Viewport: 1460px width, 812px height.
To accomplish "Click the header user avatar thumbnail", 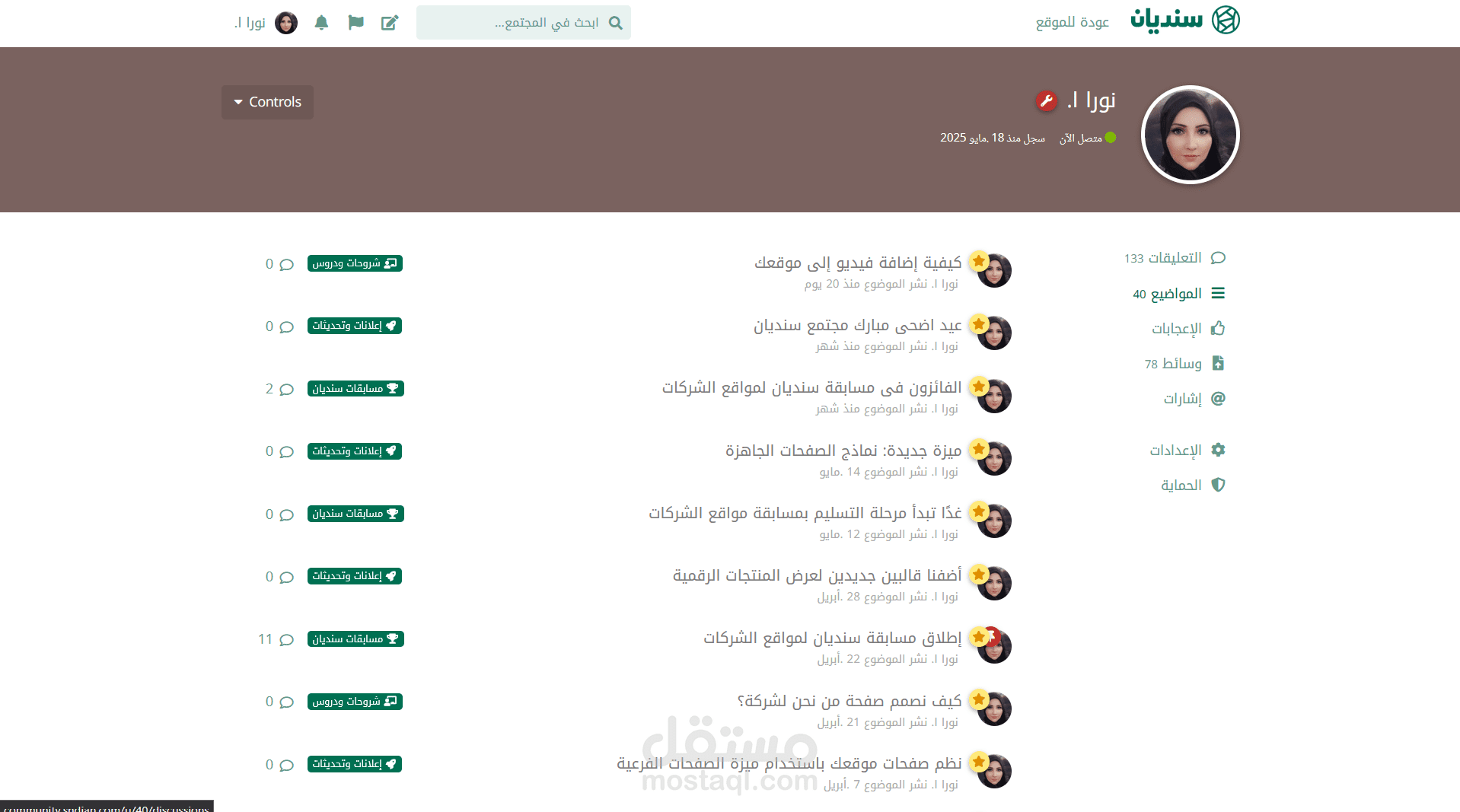I will pos(286,23).
